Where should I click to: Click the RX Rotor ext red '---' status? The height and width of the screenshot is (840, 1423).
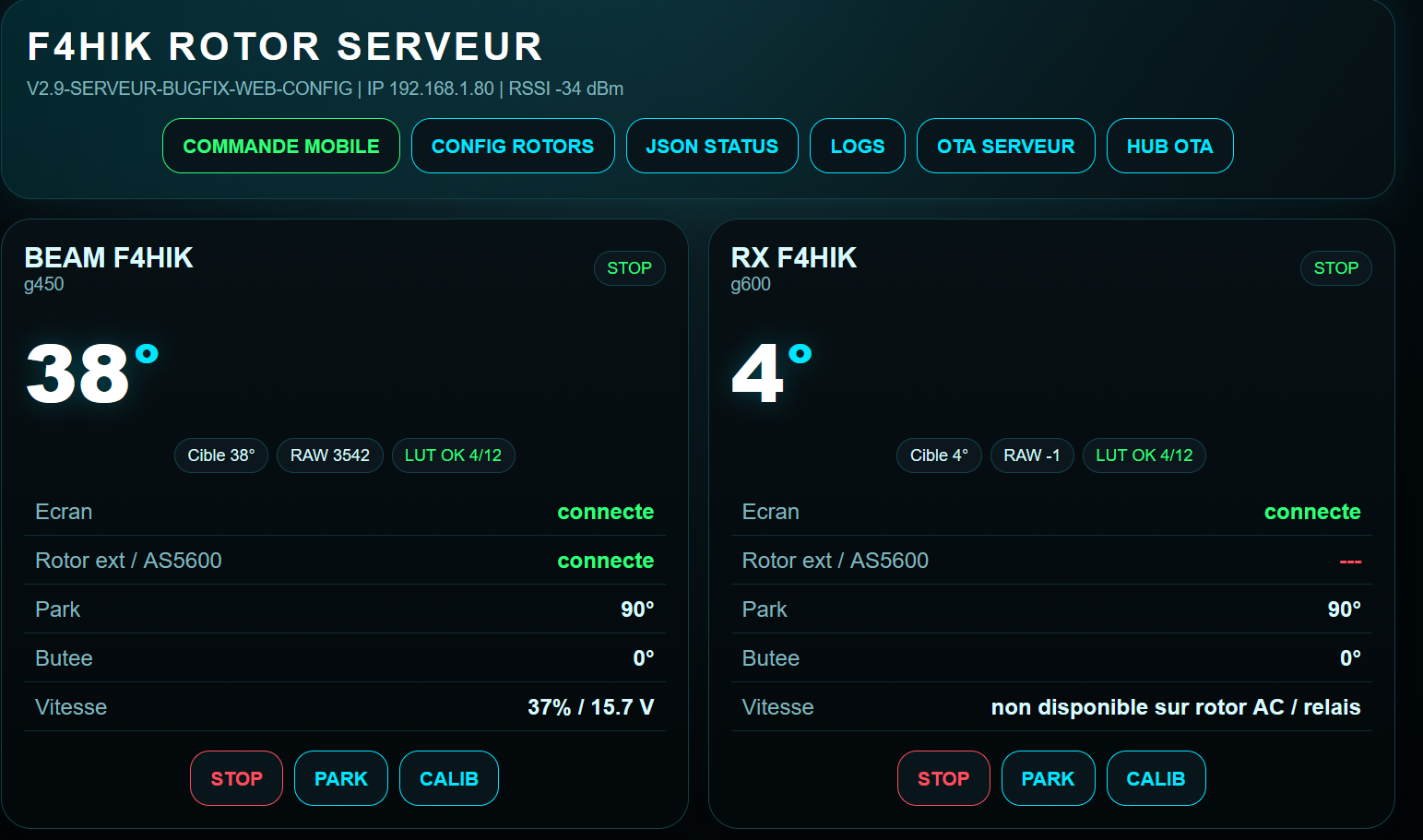point(1350,562)
